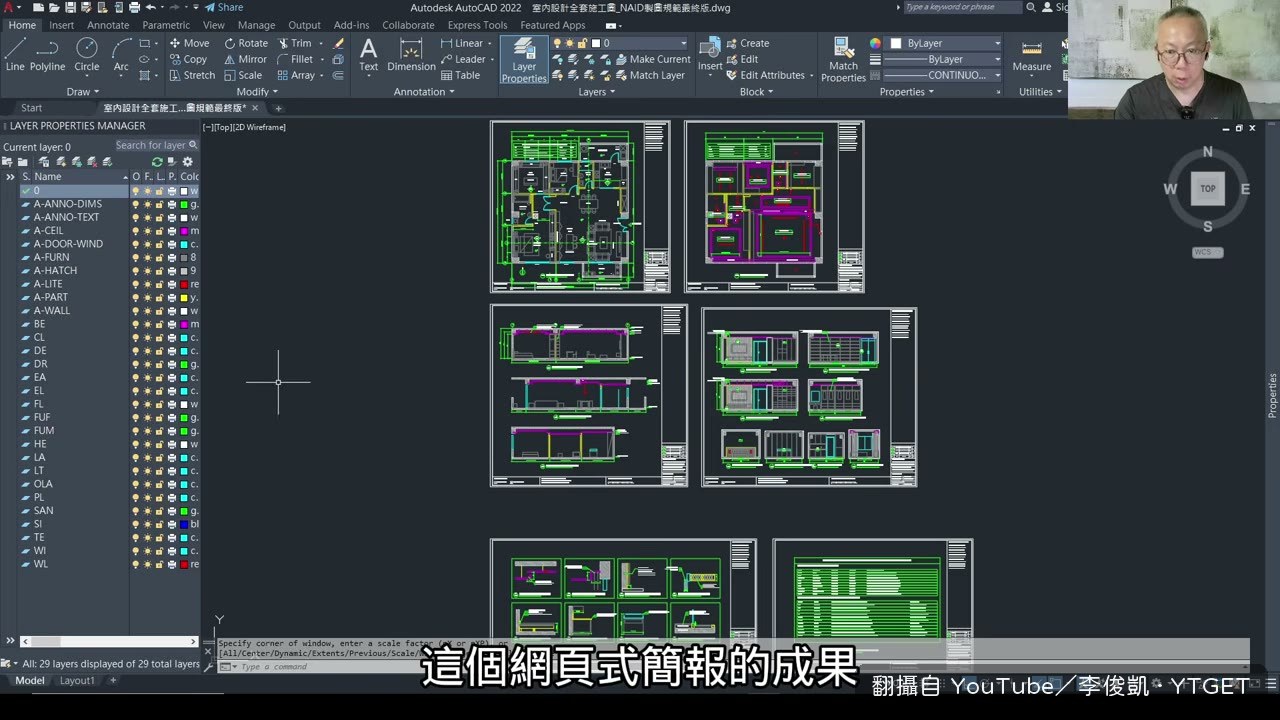Lock the A-CEIL layer
Image resolution: width=1280 pixels, height=720 pixels.
pyautogui.click(x=160, y=231)
